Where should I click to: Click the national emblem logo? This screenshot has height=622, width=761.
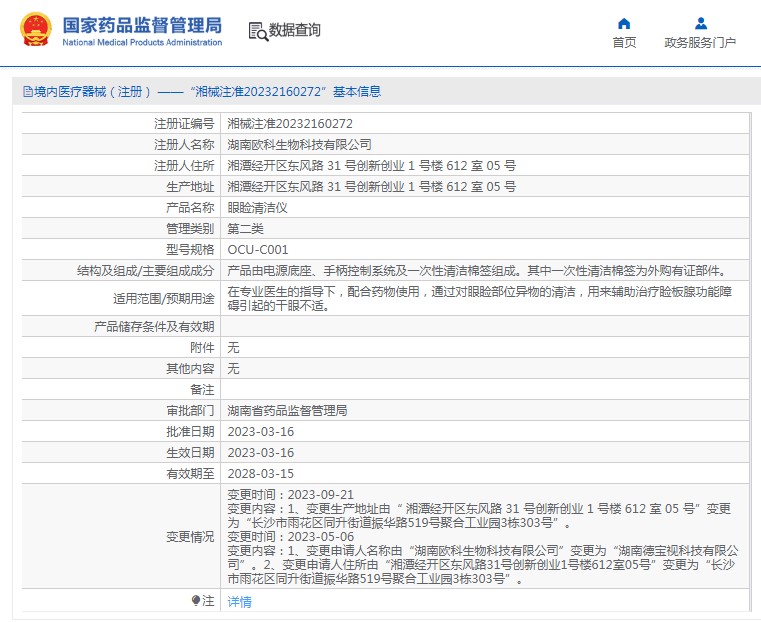(x=36, y=31)
